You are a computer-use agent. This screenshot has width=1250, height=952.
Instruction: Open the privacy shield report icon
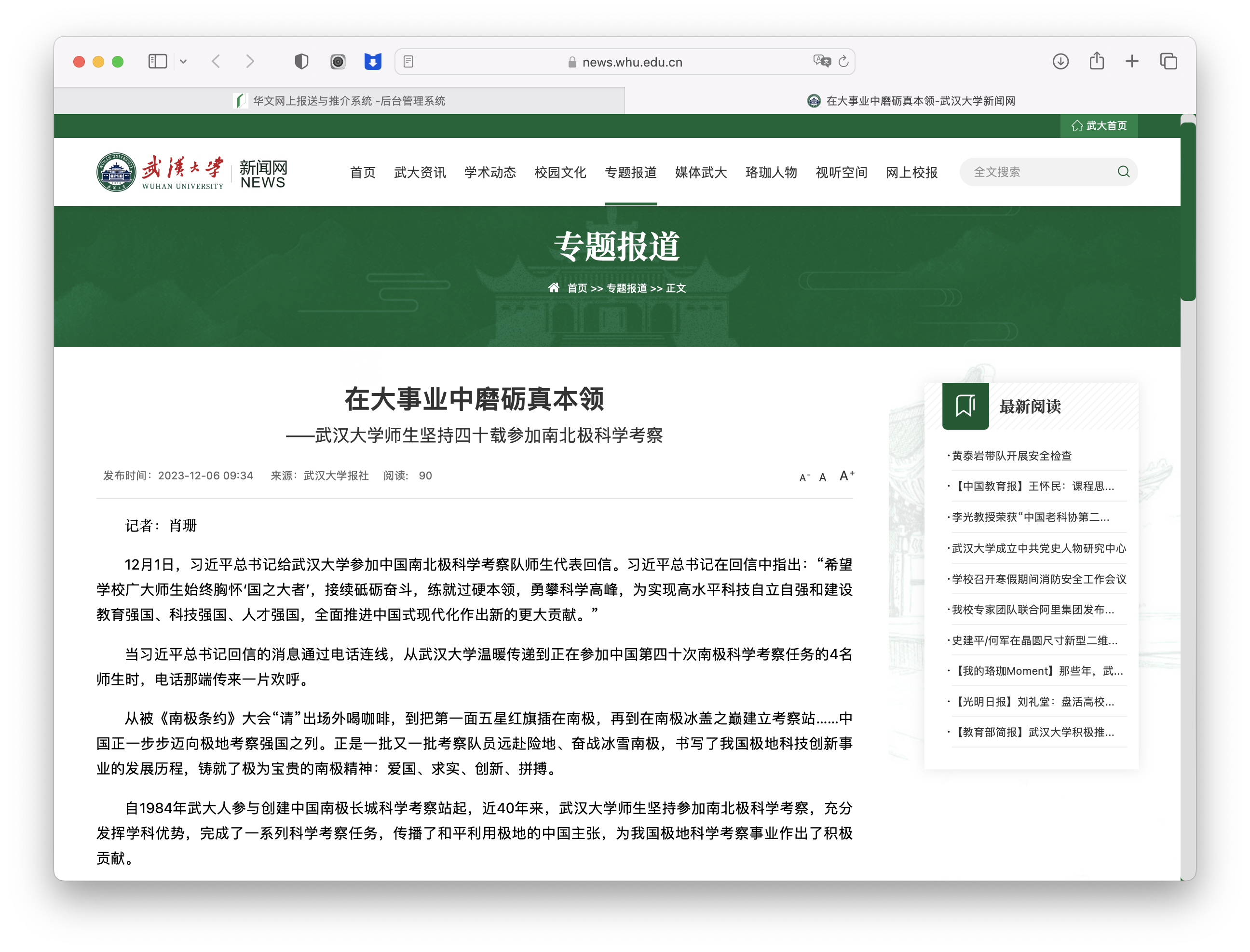pyautogui.click(x=301, y=61)
